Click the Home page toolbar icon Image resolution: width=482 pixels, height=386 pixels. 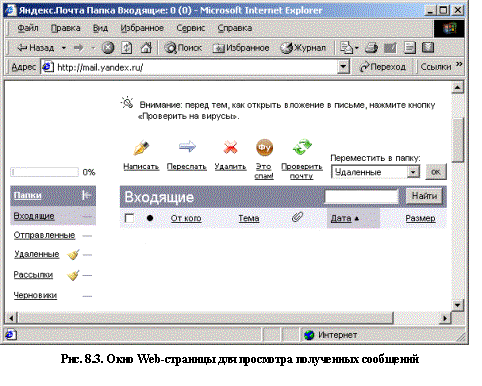146,48
